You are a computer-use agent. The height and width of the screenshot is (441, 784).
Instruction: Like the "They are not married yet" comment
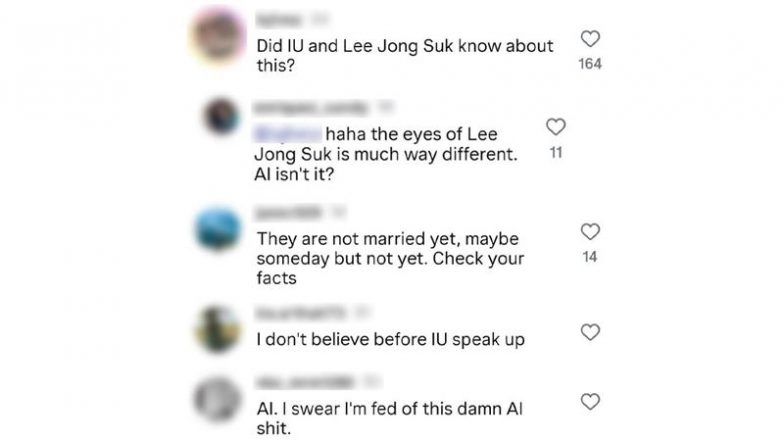(x=590, y=232)
